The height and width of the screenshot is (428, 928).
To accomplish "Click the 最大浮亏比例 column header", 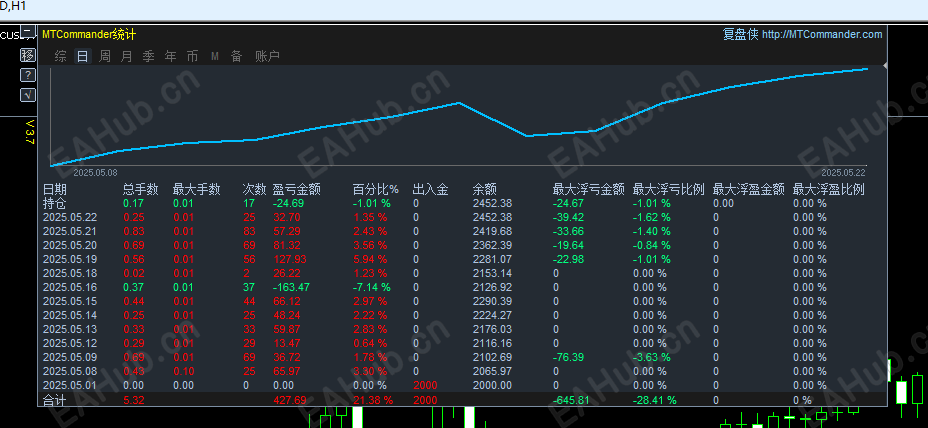I will click(669, 189).
